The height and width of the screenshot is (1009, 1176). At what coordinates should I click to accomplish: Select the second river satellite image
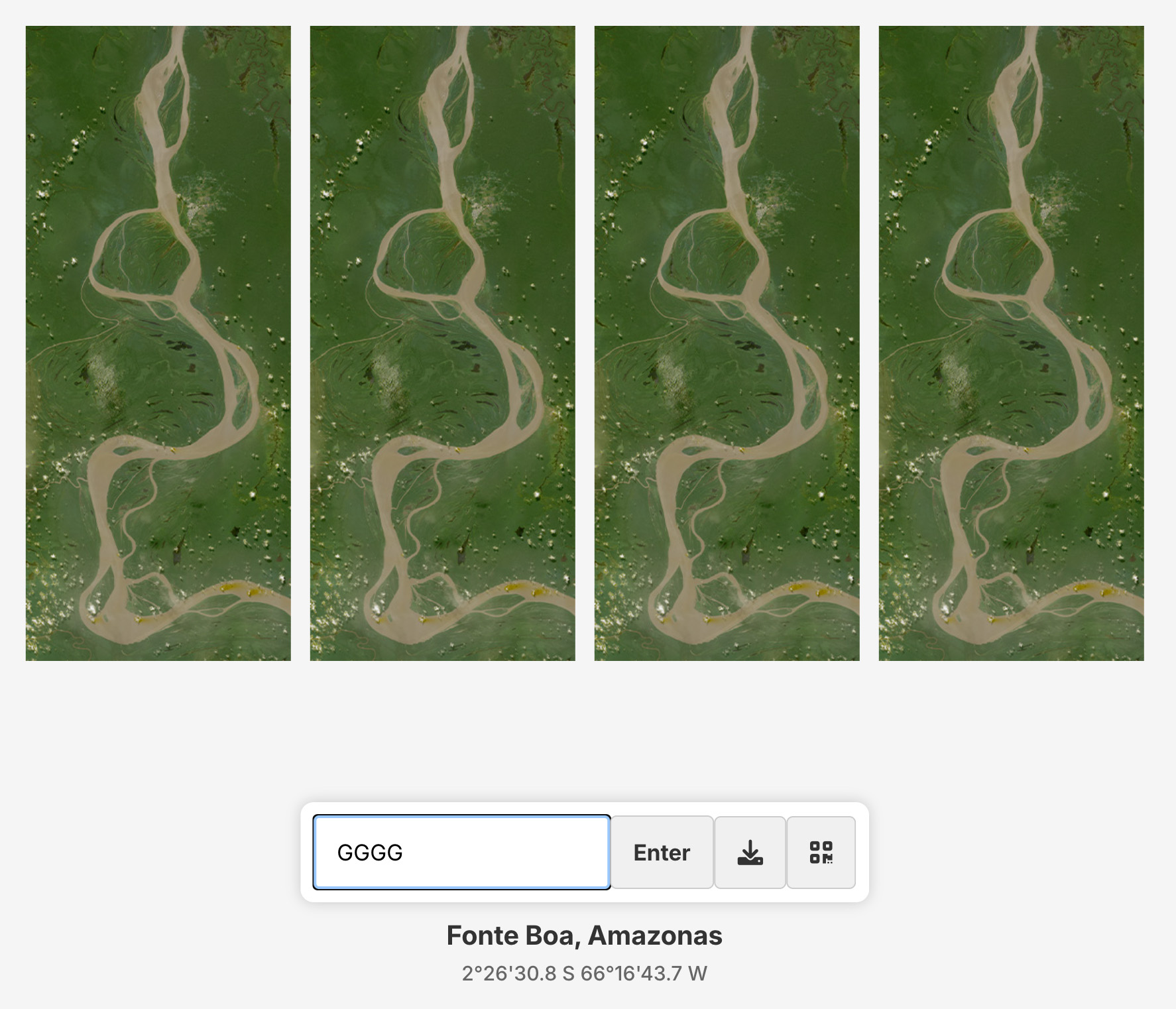pos(443,343)
